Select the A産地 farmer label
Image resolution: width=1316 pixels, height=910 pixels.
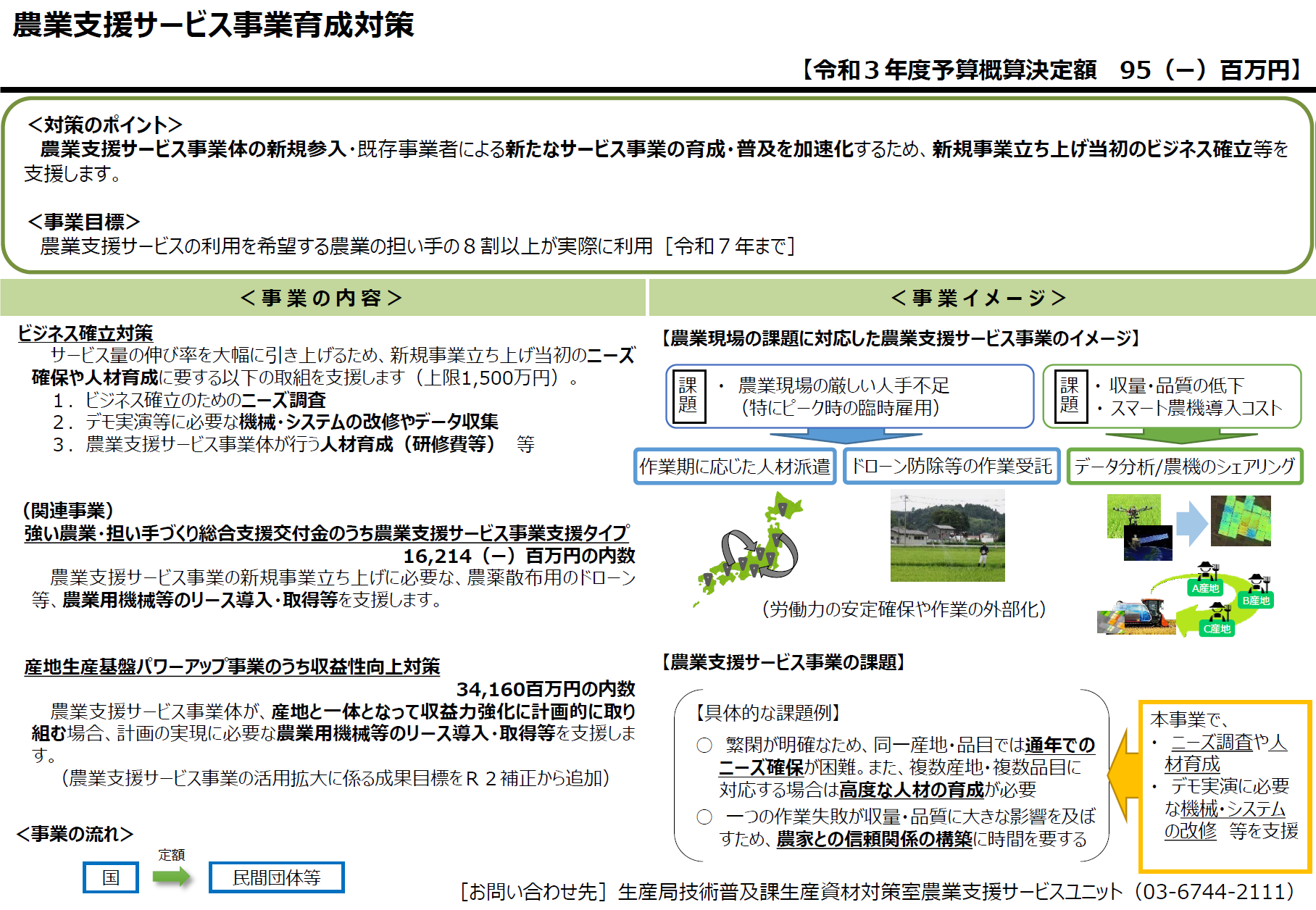click(1206, 588)
